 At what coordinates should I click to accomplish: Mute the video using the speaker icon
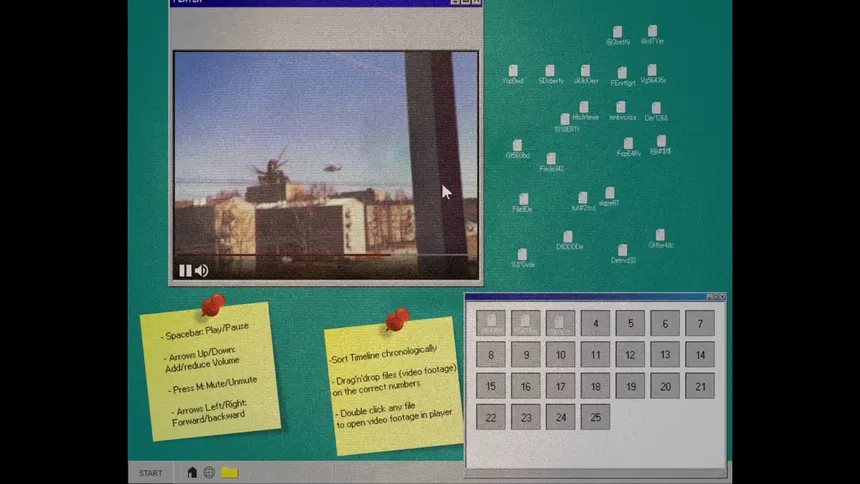(201, 270)
